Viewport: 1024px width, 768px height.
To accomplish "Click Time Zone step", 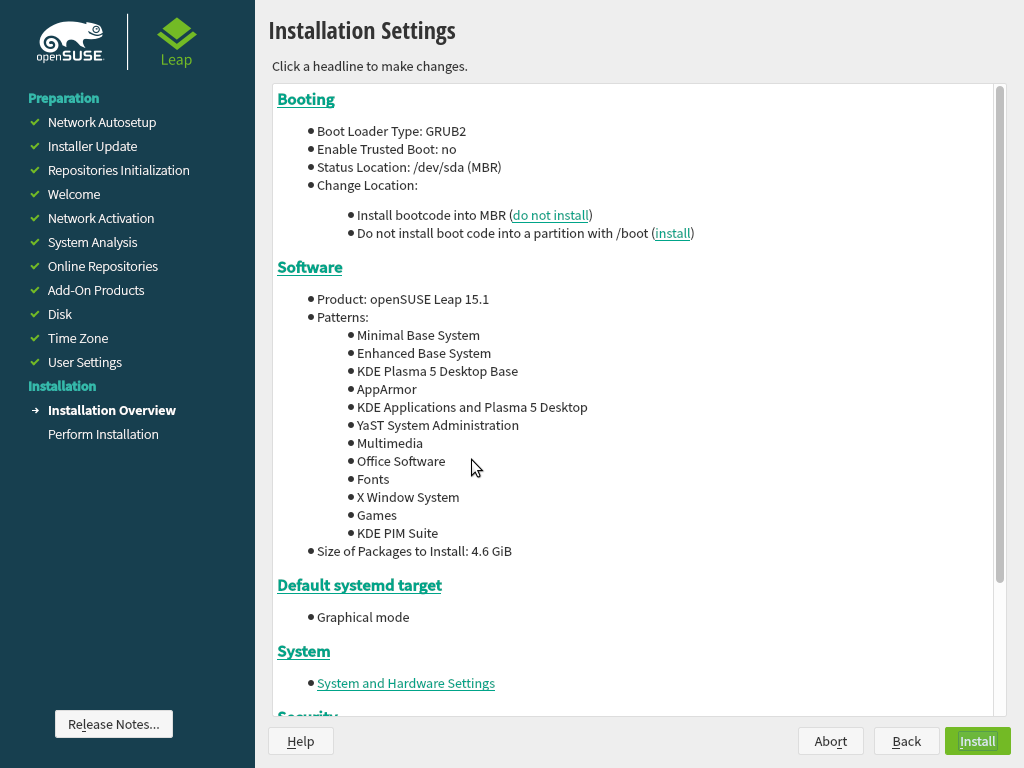I will click(x=78, y=338).
